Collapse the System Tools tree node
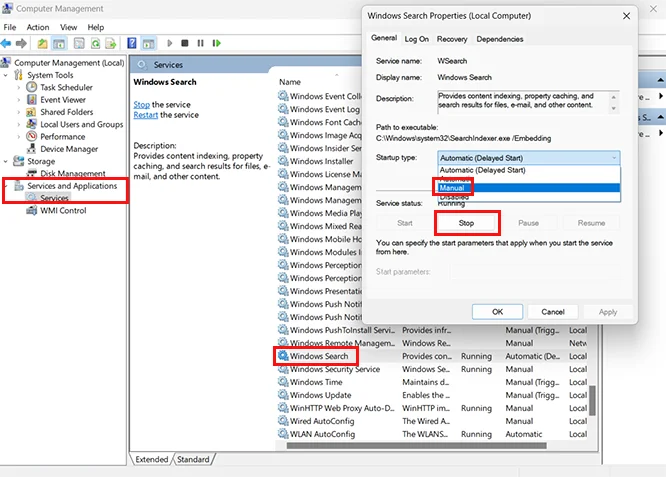Viewport: 666px width, 477px height. click(6, 75)
